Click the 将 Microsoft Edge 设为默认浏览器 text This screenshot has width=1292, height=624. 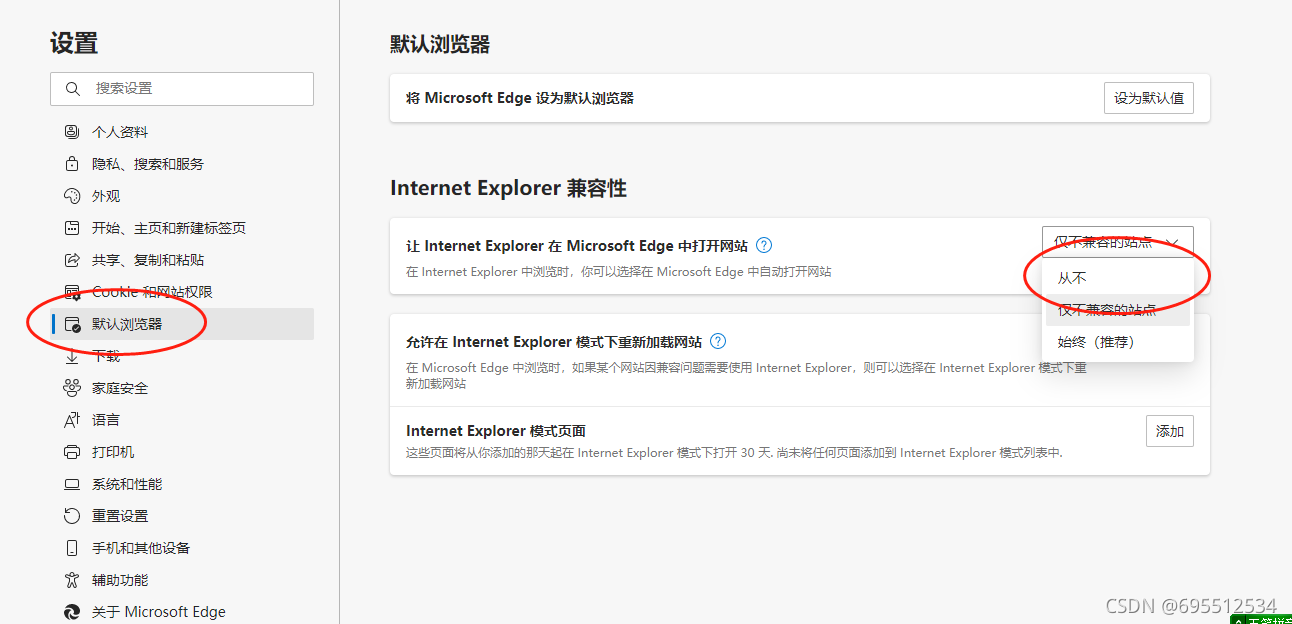coord(520,98)
